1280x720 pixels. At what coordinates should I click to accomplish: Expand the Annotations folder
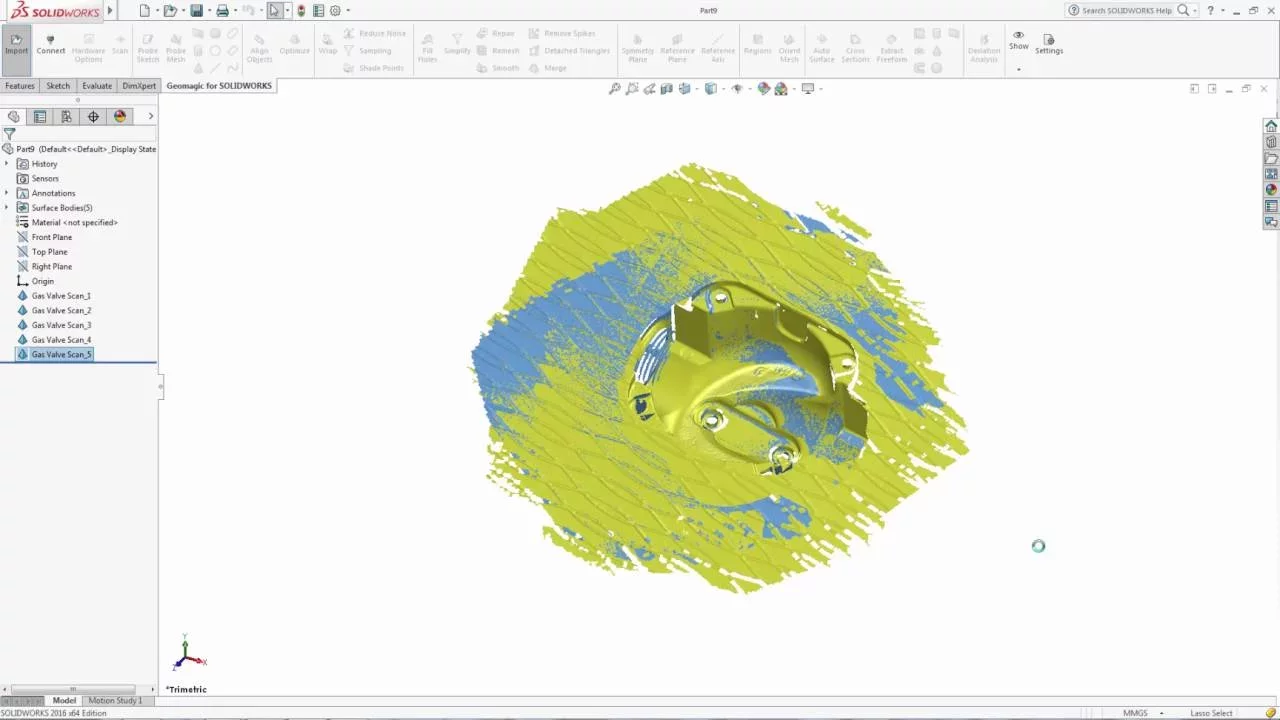(x=7, y=193)
